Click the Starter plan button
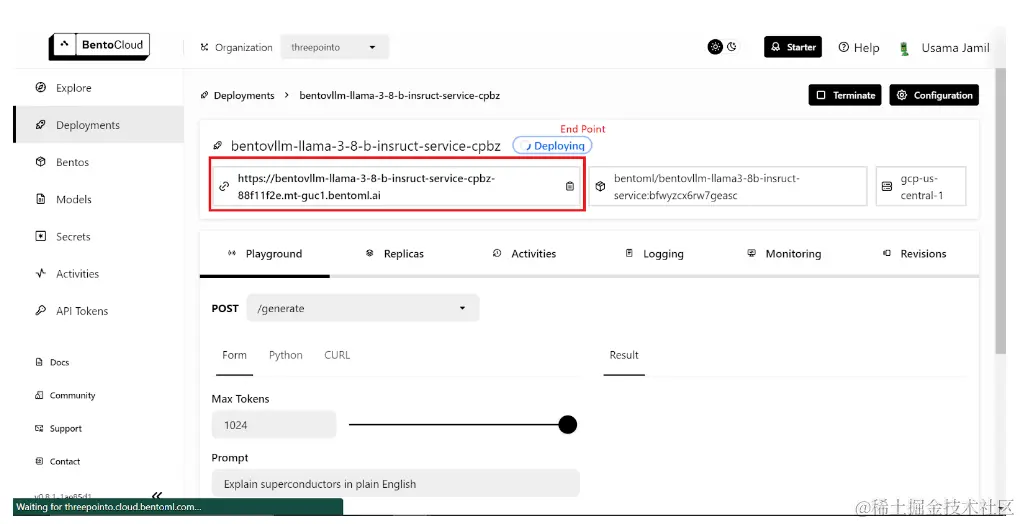The height and width of the screenshot is (524, 1021). pos(793,47)
